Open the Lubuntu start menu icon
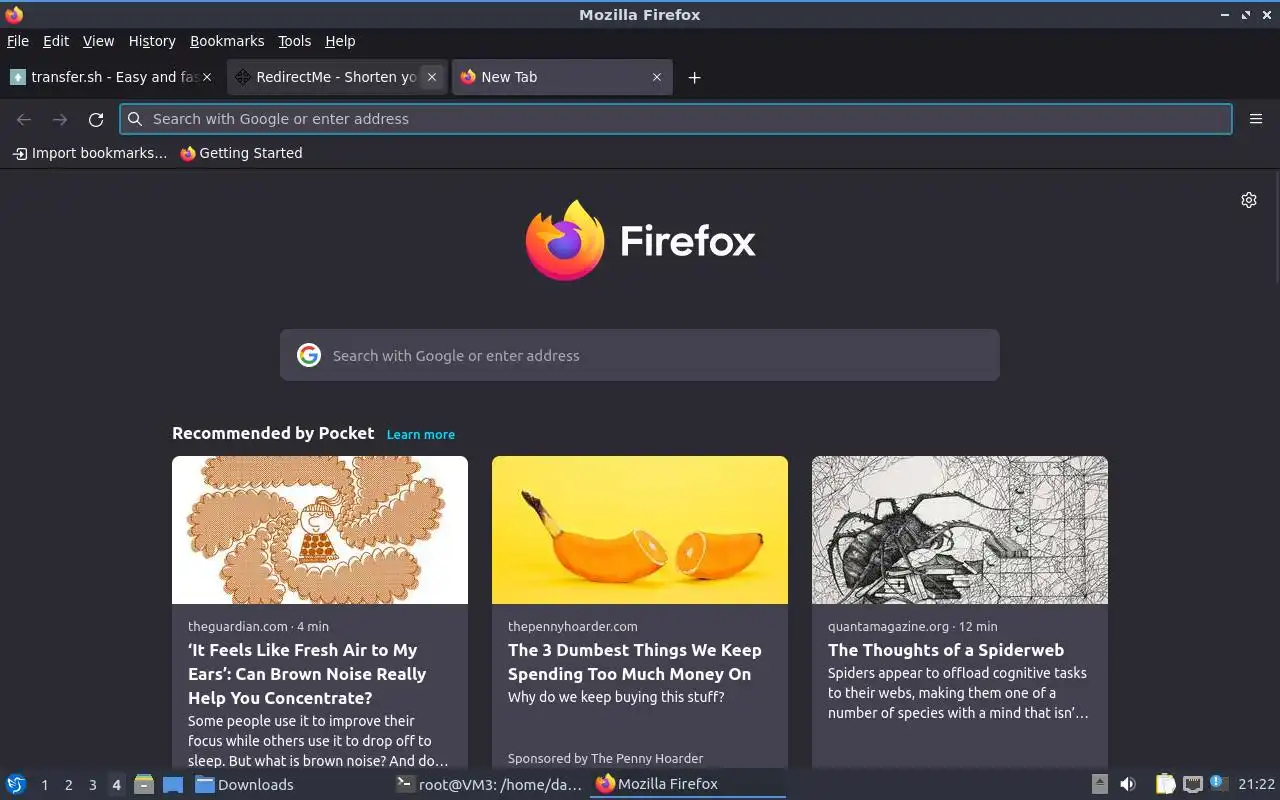 pyautogui.click(x=16, y=785)
